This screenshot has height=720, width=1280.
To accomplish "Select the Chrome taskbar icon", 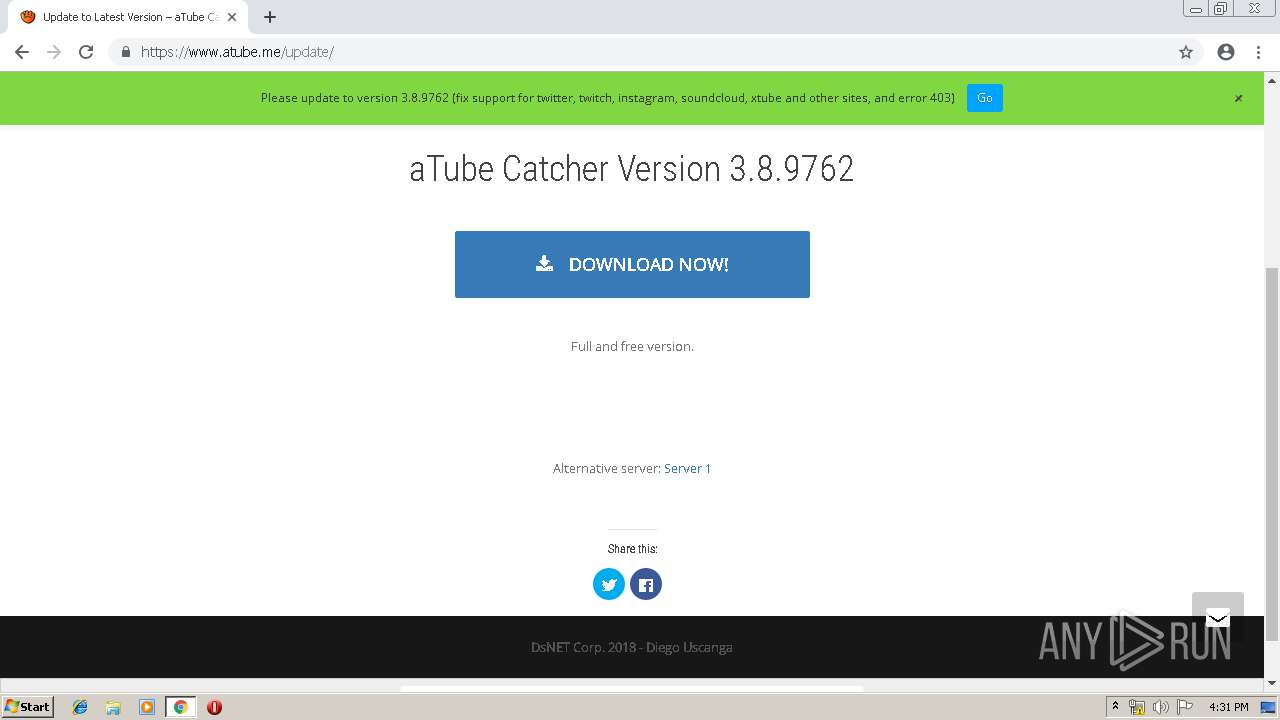I will 181,707.
